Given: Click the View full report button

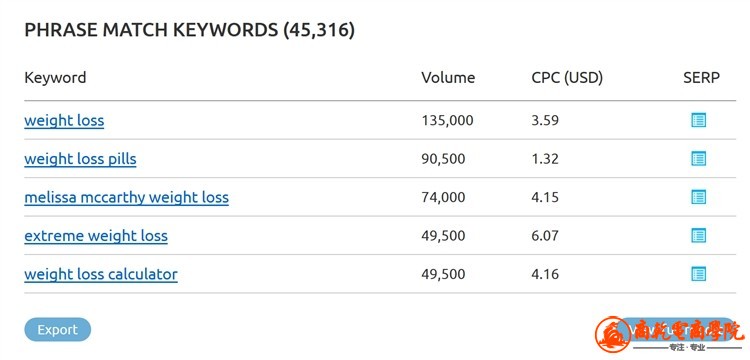Looking at the screenshot, I should click(x=677, y=330).
